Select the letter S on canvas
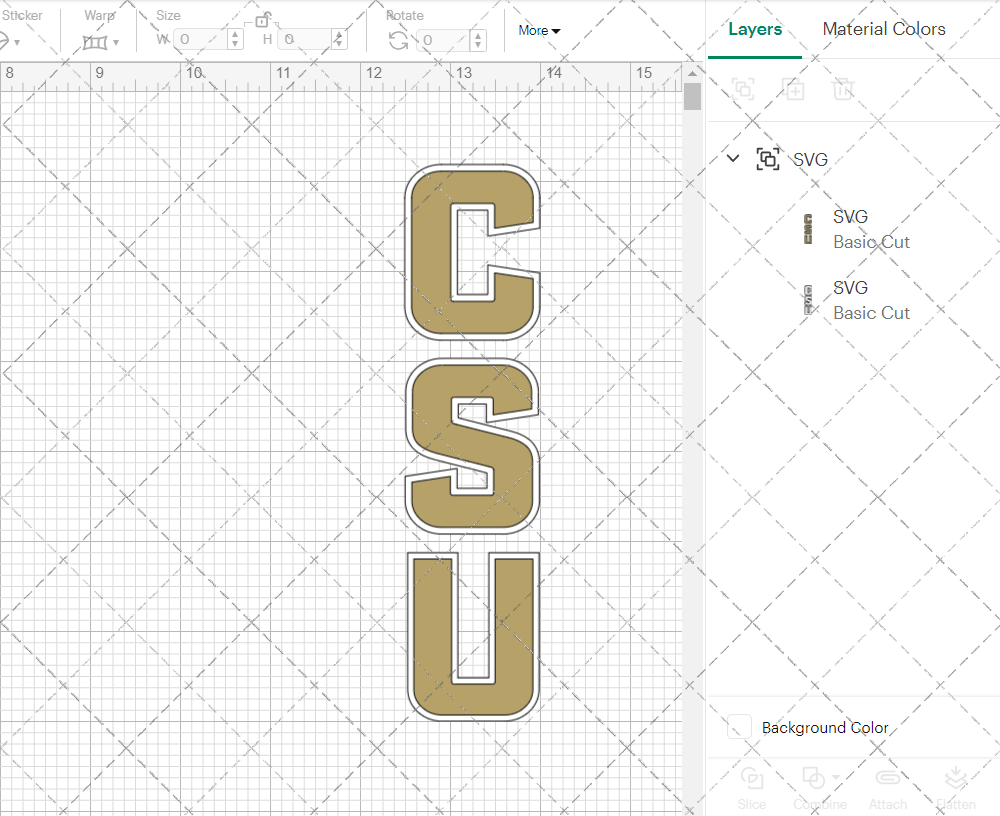The image size is (1000, 816). [473, 446]
